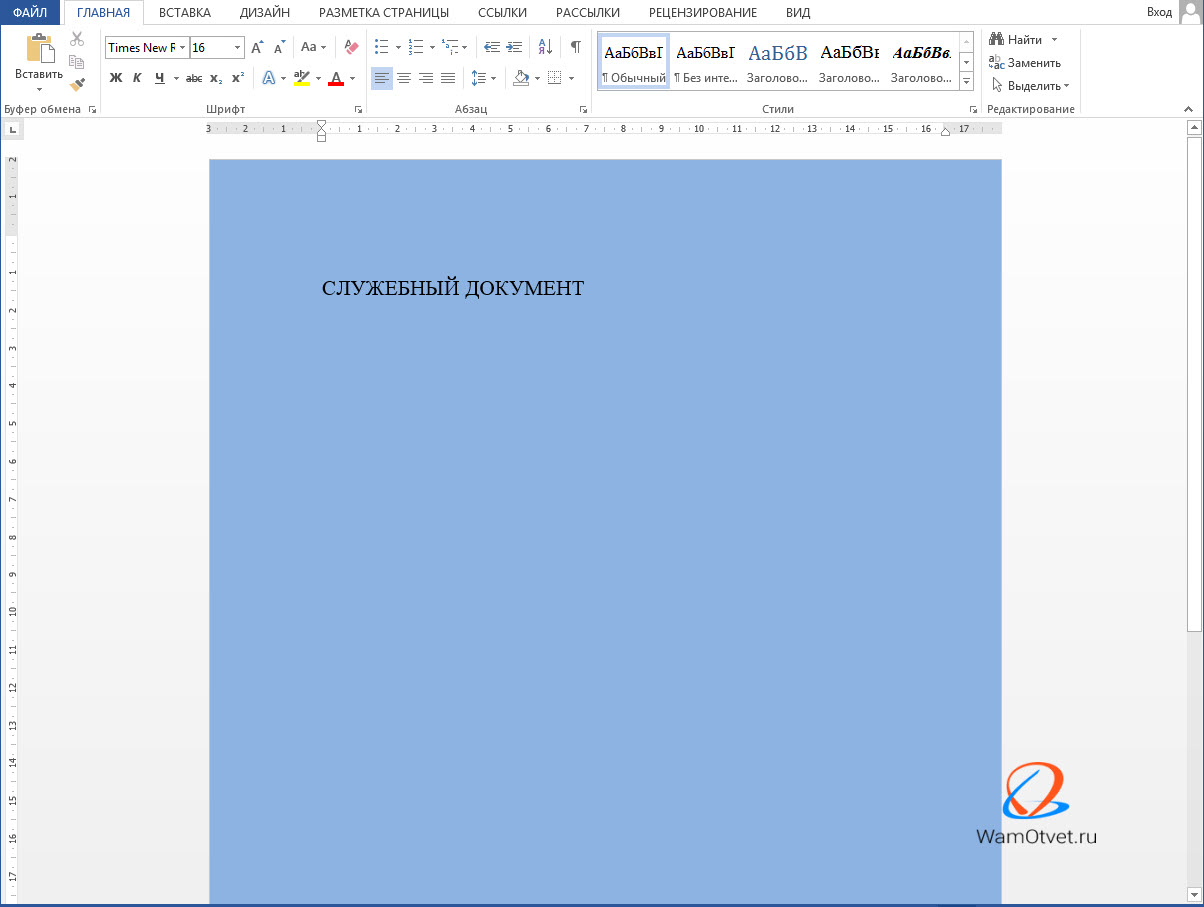Apply the red font color swatch
This screenshot has height=907, width=1204.
pyautogui.click(x=336, y=78)
